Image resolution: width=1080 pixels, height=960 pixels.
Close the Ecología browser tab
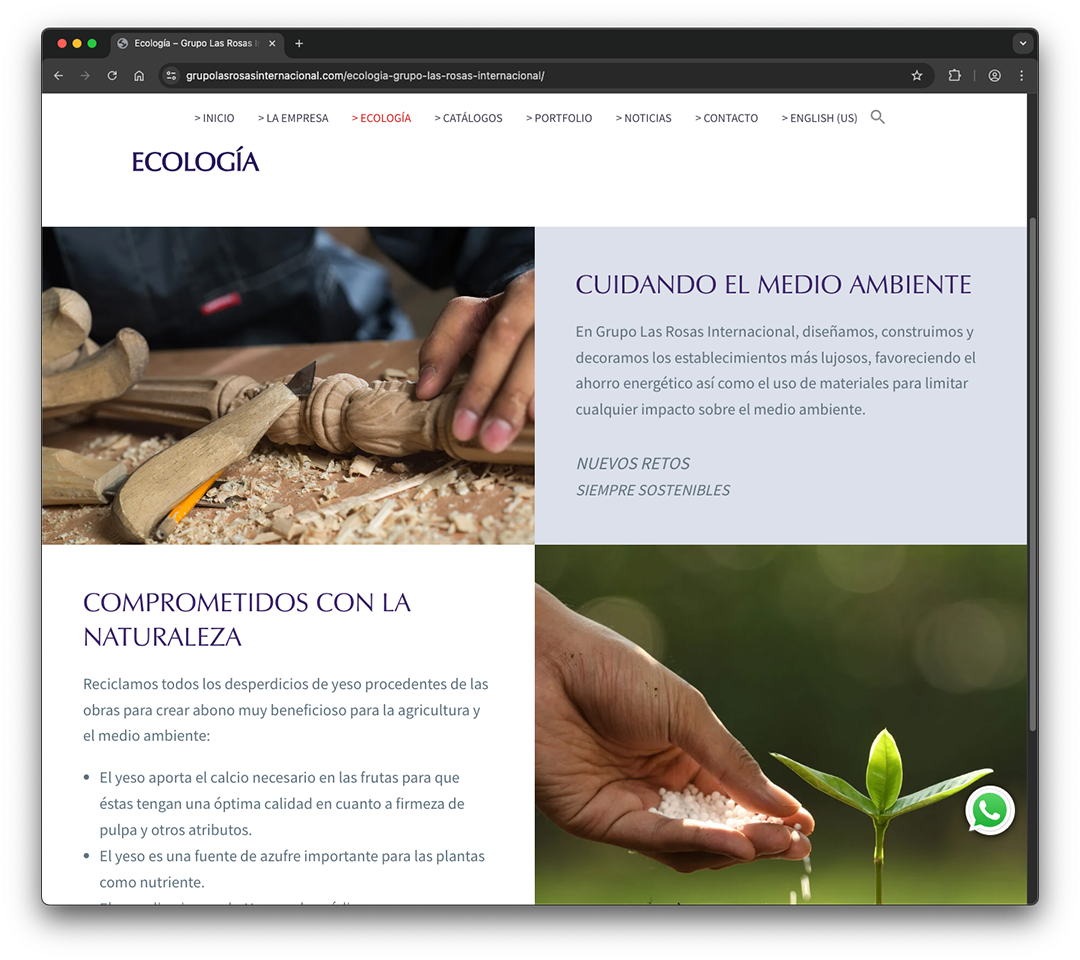coord(272,43)
